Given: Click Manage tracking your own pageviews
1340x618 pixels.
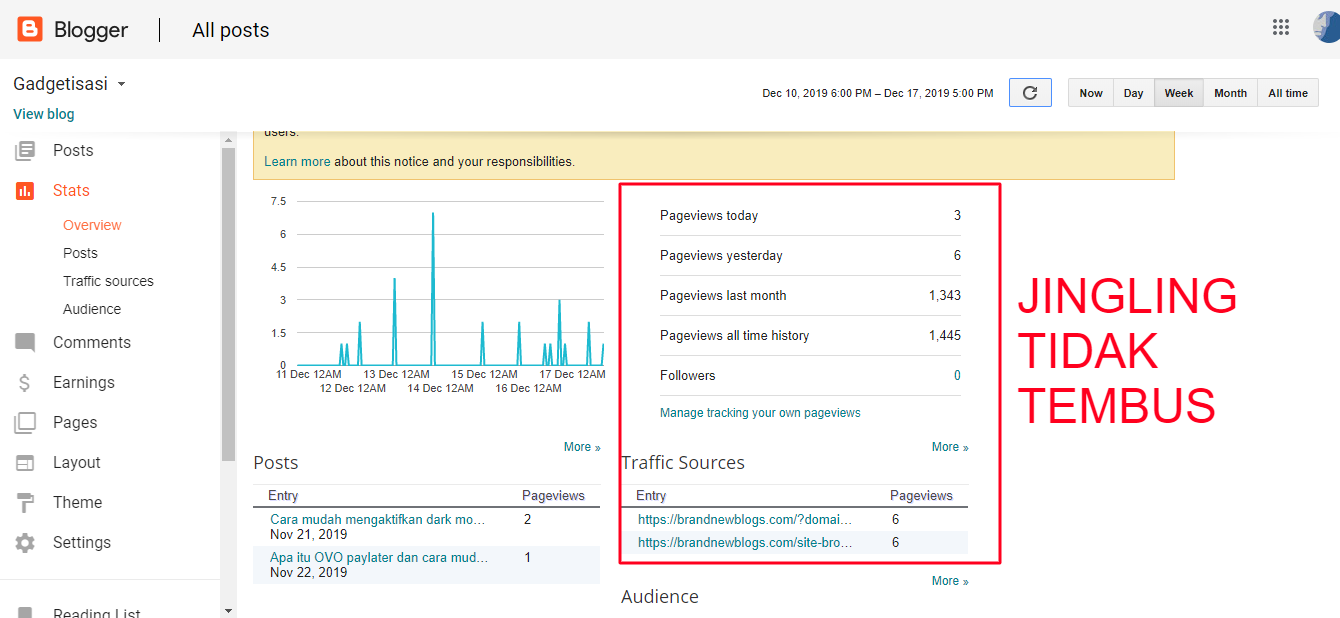Looking at the screenshot, I should pos(760,413).
